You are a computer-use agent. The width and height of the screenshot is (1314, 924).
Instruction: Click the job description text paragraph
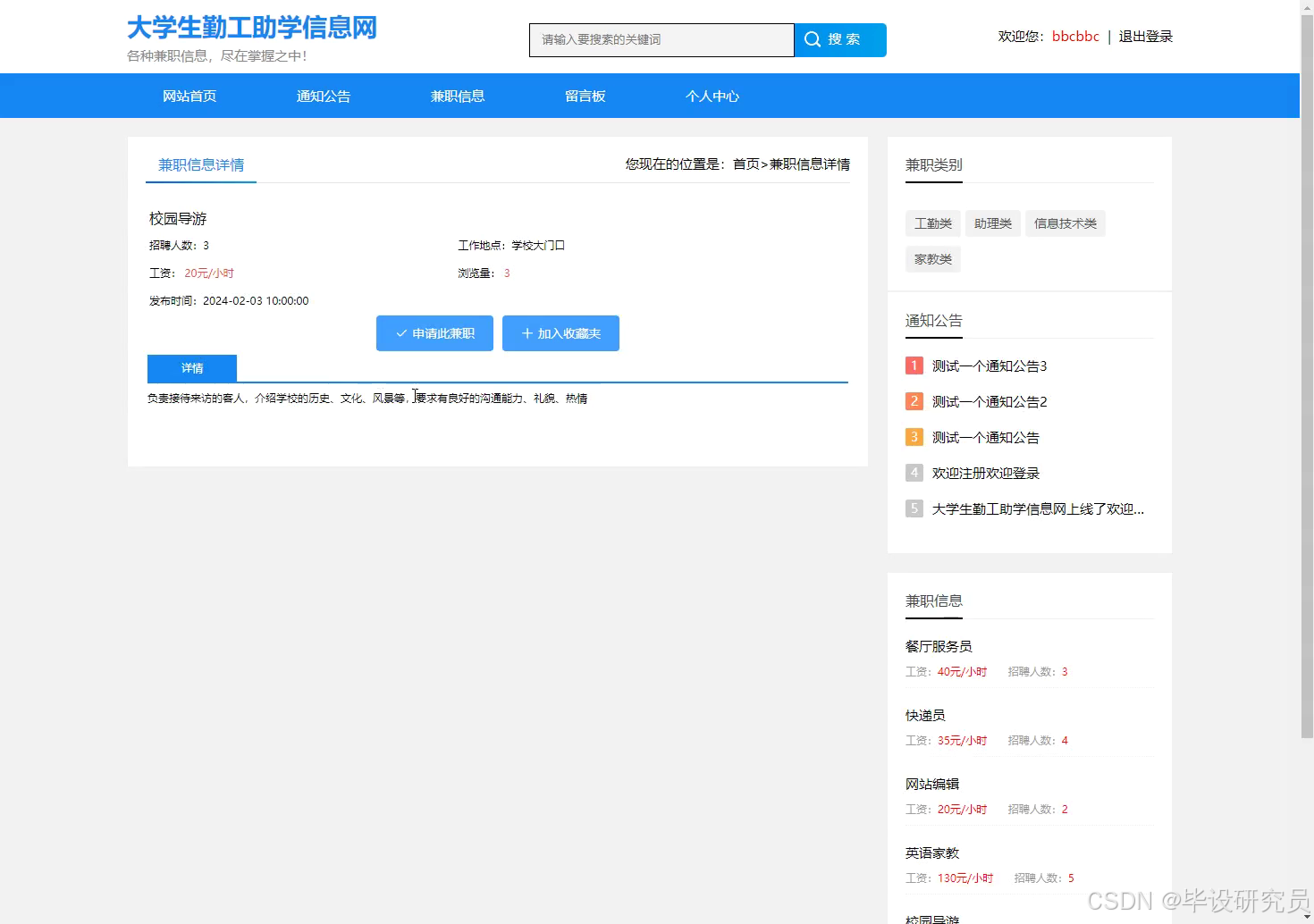pyautogui.click(x=367, y=399)
